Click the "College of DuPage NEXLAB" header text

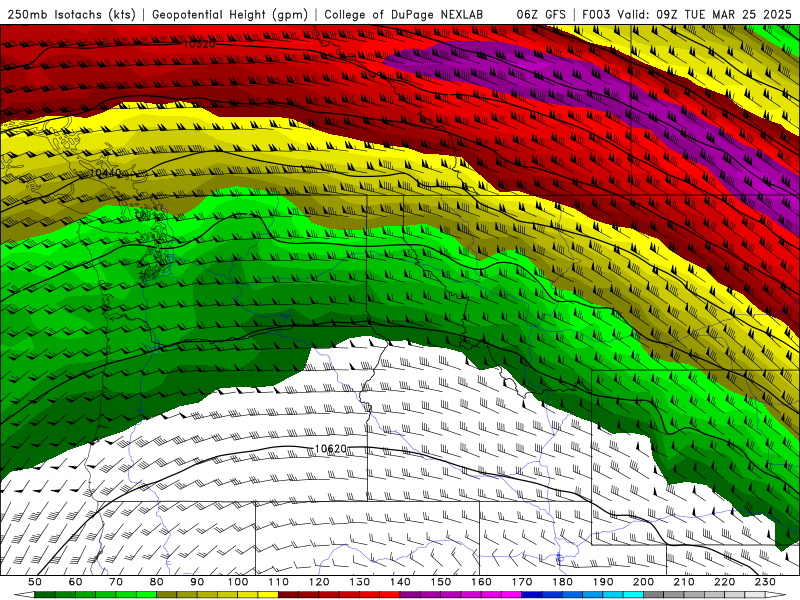(x=403, y=14)
